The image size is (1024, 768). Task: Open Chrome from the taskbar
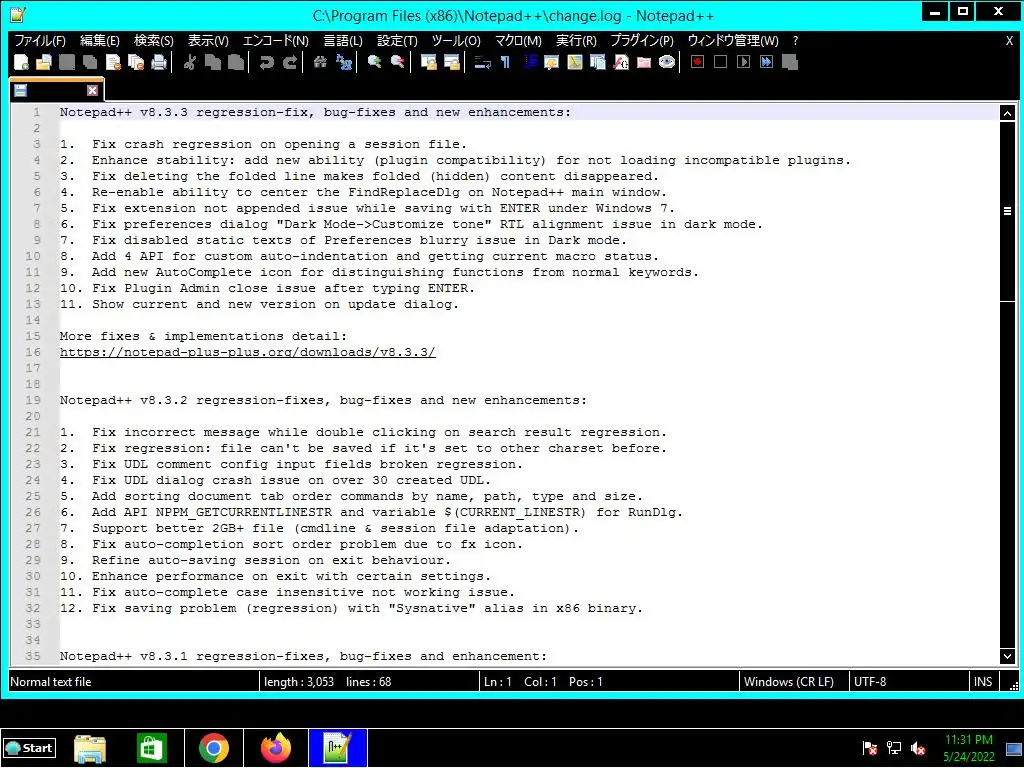[x=214, y=748]
